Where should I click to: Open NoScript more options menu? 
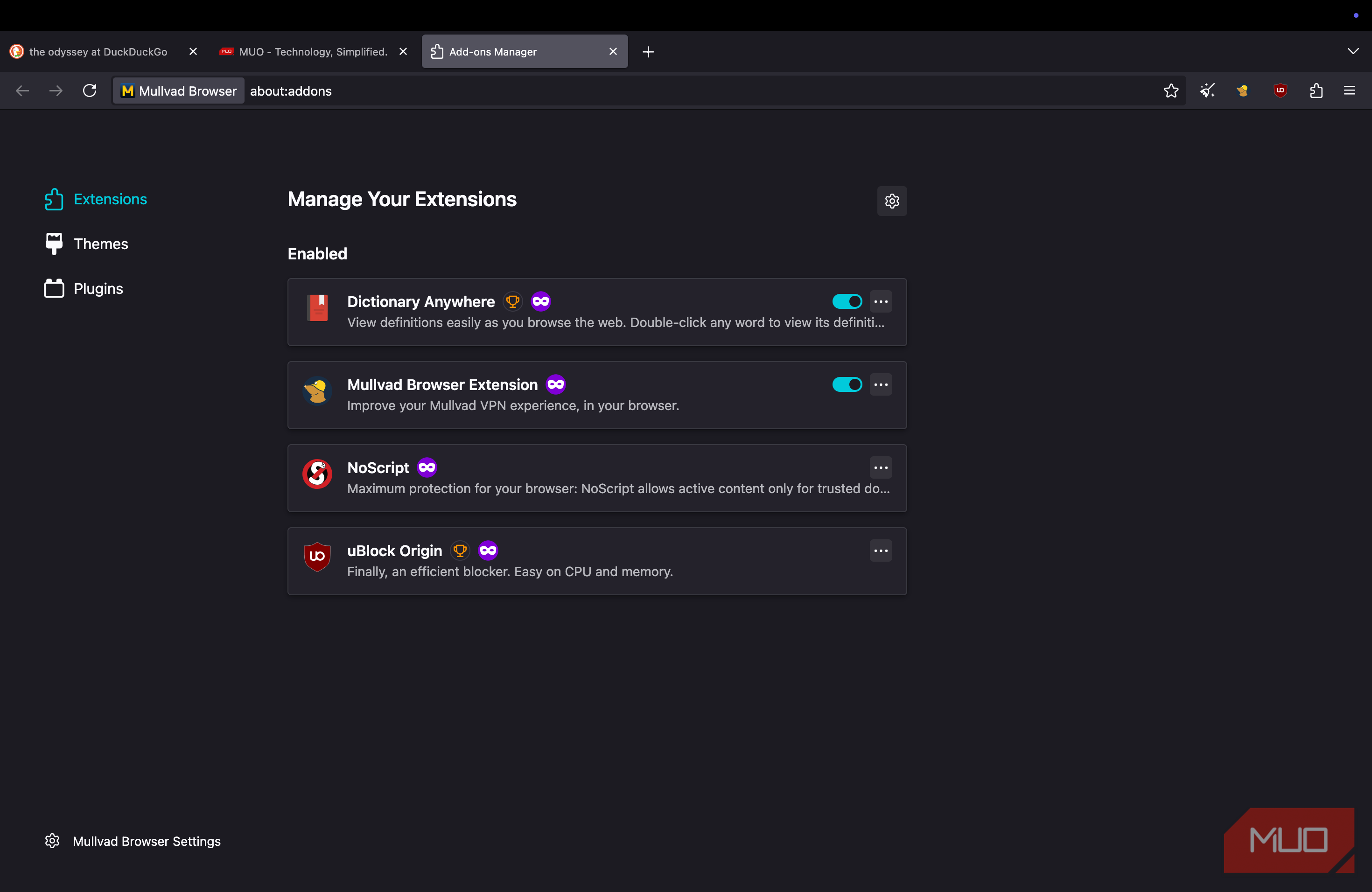880,467
